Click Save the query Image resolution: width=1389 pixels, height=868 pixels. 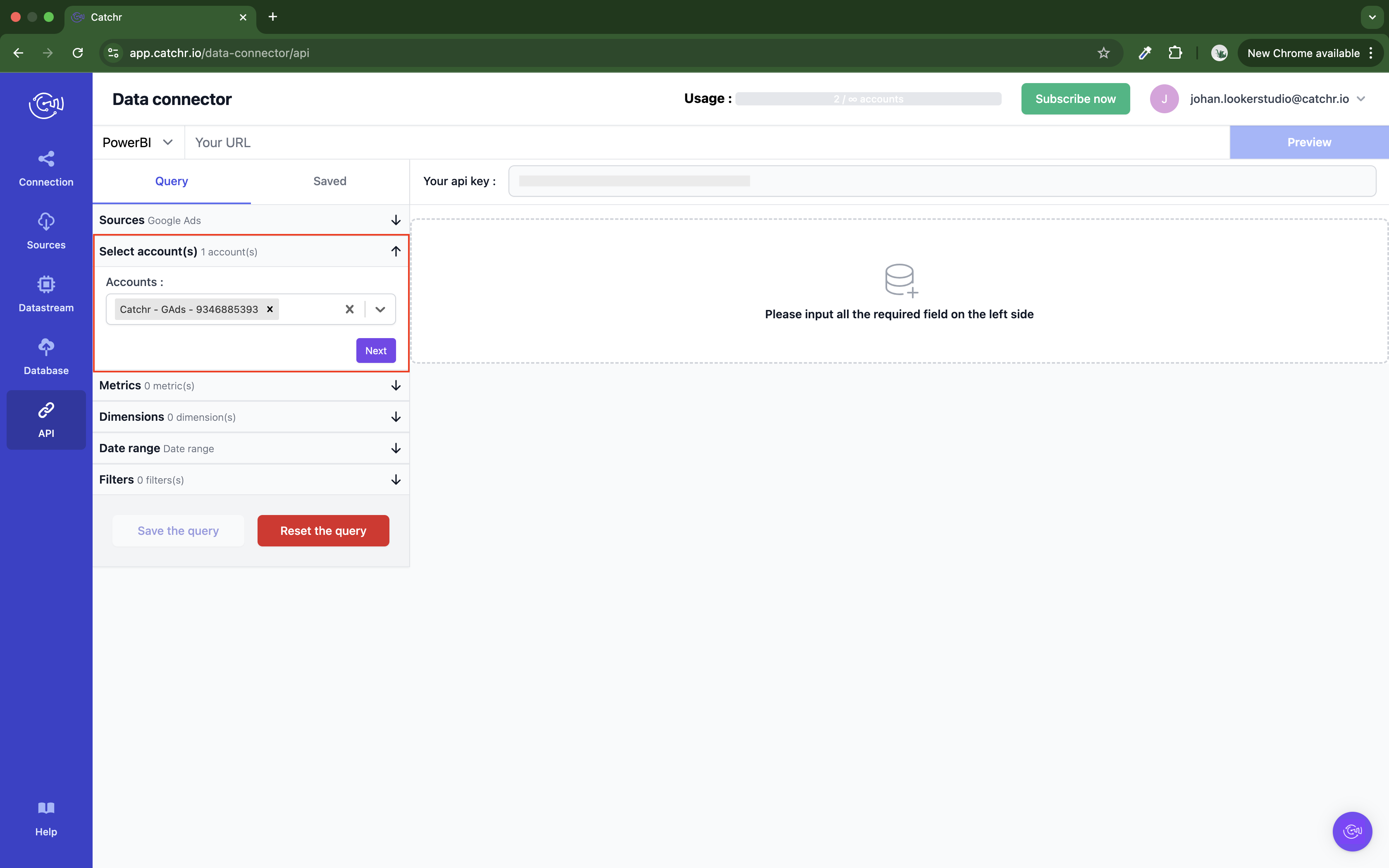(x=178, y=531)
